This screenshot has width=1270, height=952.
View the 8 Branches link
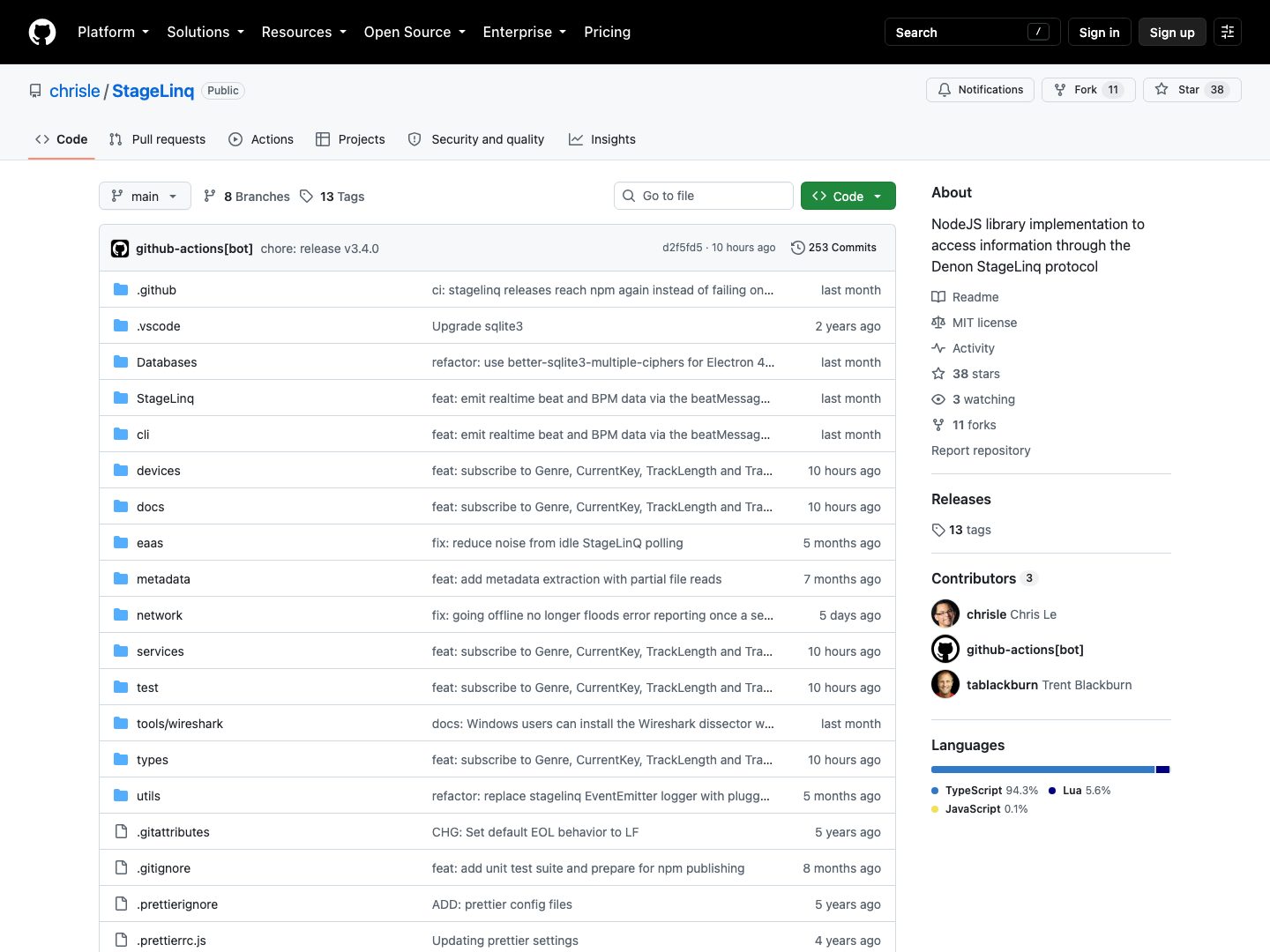pos(247,196)
